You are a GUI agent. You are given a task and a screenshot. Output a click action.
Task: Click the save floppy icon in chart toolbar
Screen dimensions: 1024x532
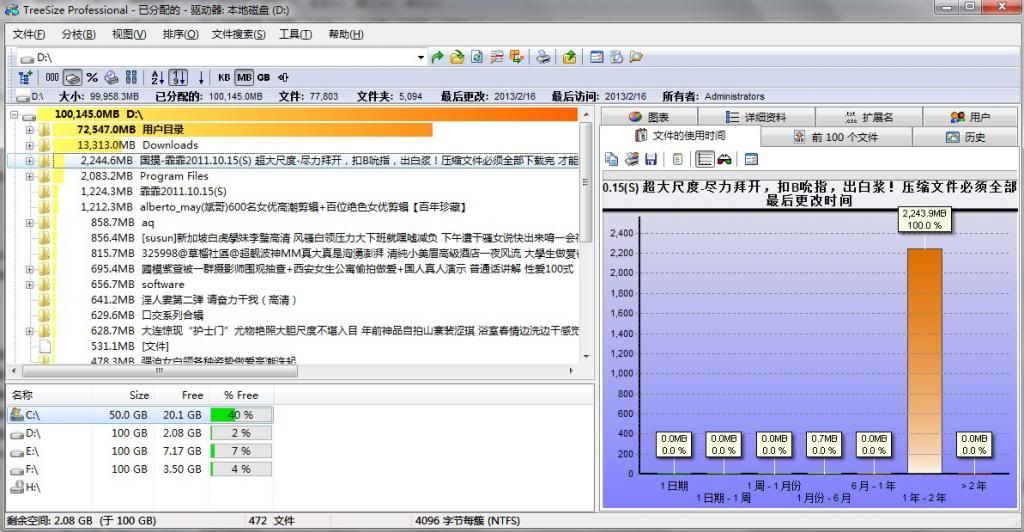click(x=650, y=159)
